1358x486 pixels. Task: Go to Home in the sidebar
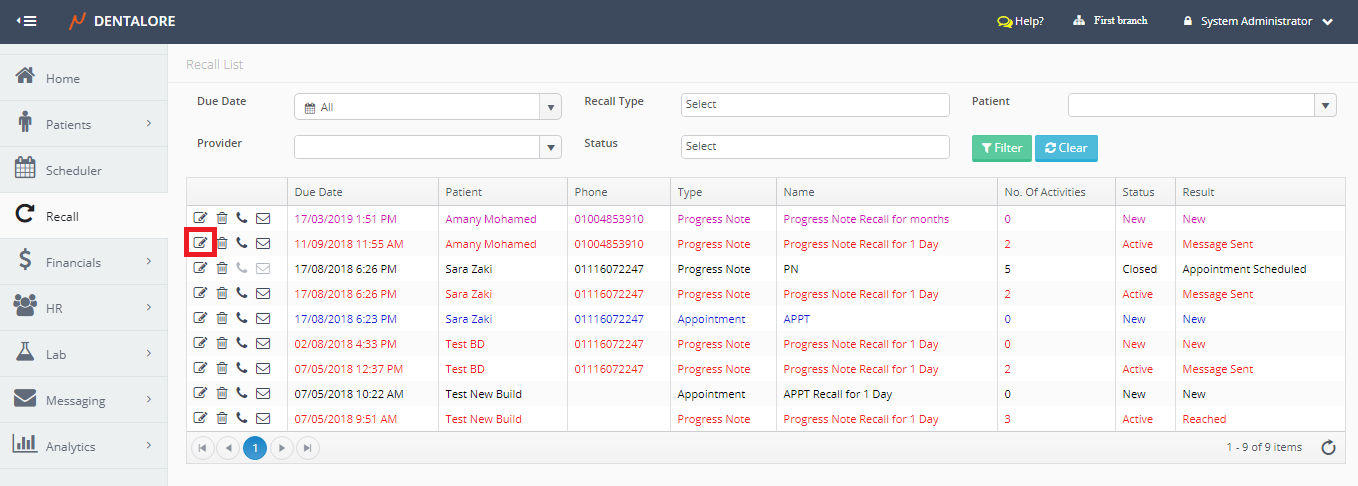62,79
